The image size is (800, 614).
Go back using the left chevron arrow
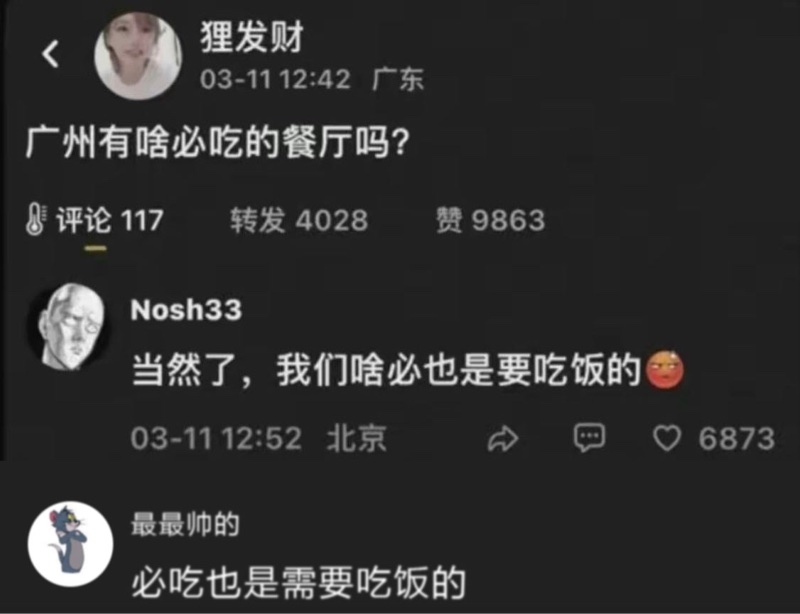pyautogui.click(x=51, y=54)
